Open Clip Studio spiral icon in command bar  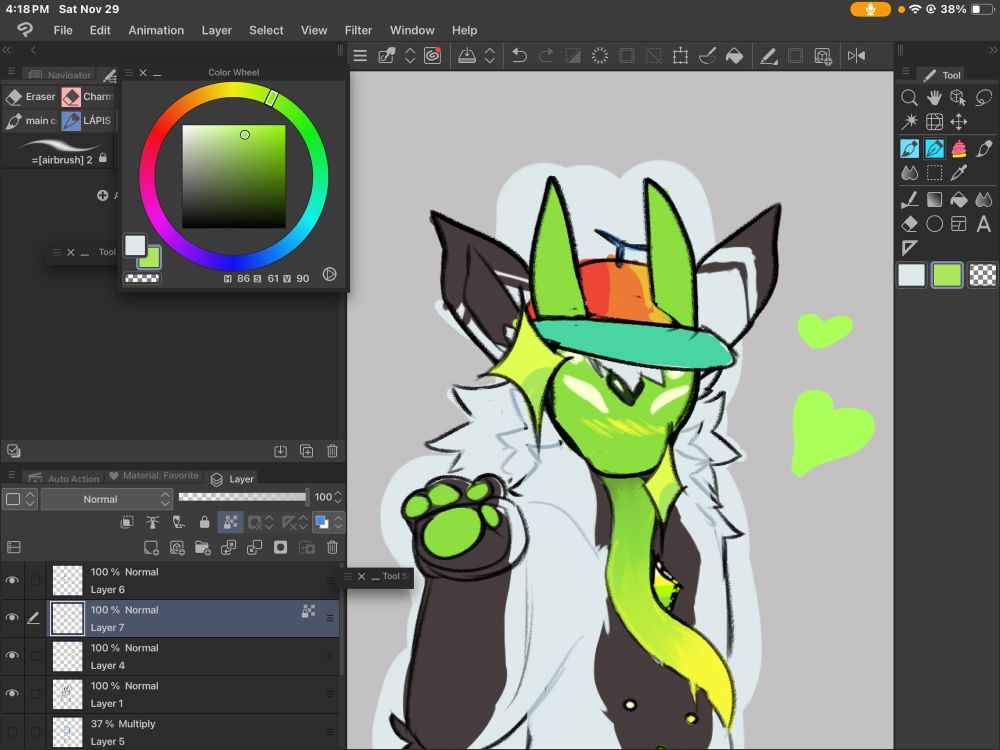(x=432, y=56)
